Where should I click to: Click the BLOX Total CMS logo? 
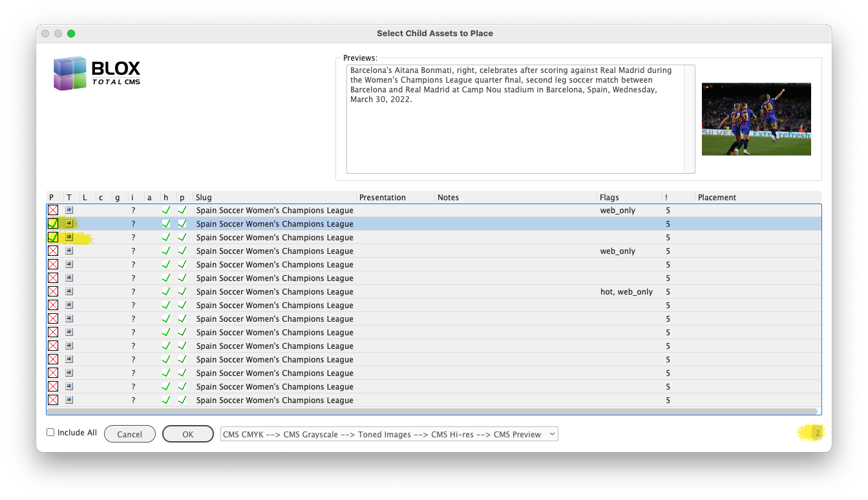coord(96,73)
